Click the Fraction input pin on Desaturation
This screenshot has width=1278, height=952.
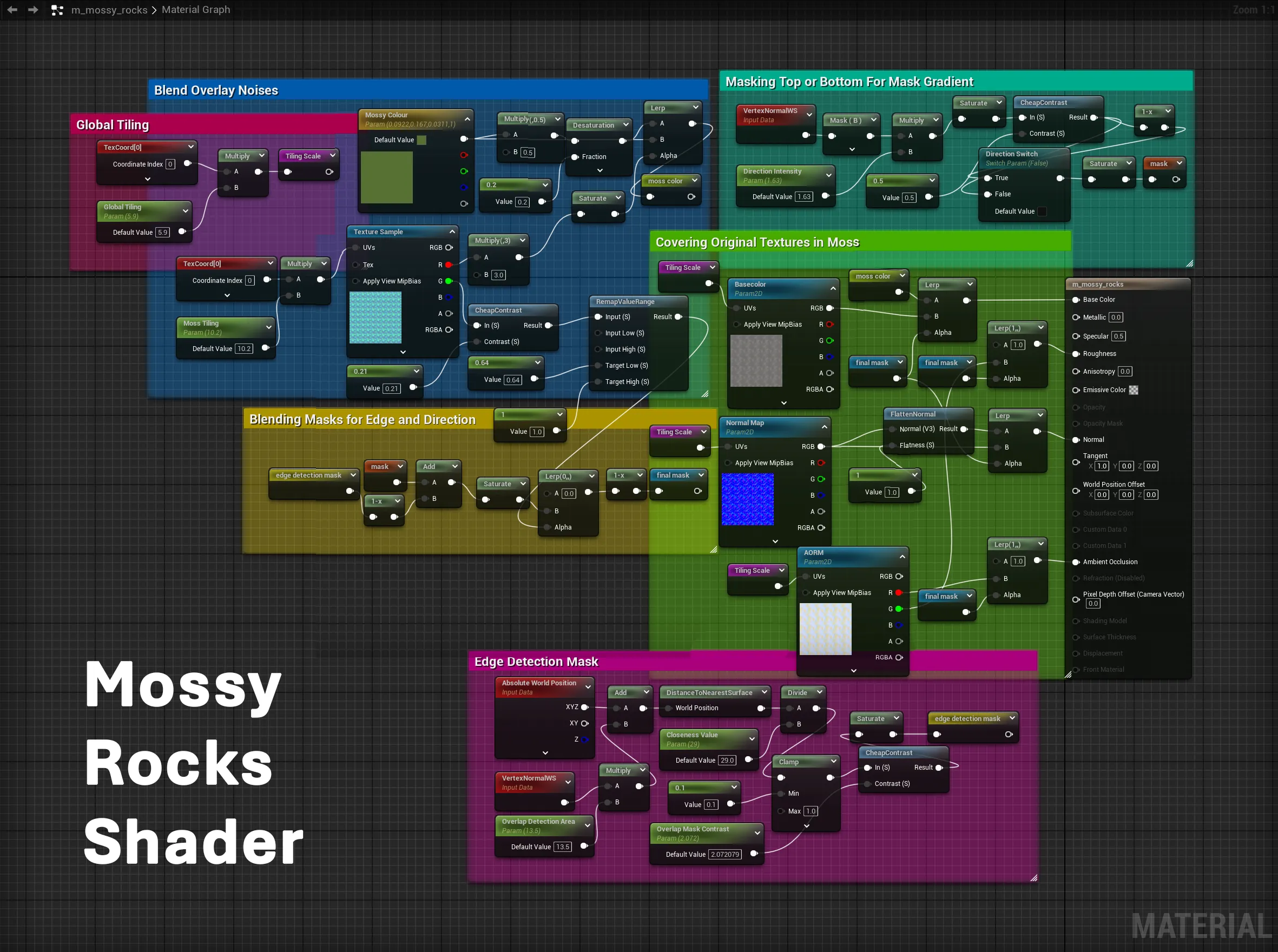pos(575,157)
